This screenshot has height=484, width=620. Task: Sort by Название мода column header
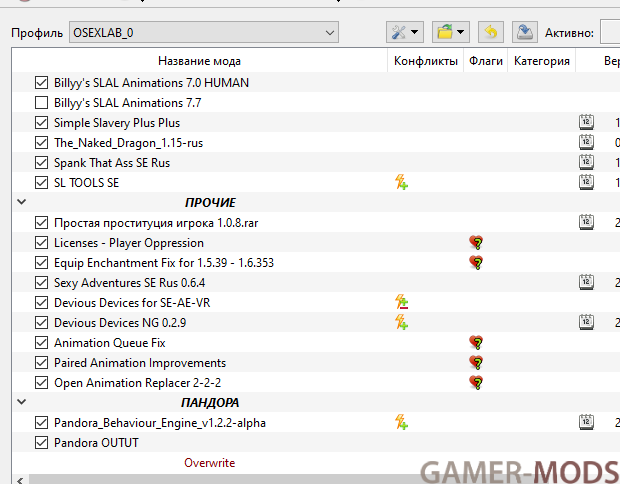pos(199,61)
